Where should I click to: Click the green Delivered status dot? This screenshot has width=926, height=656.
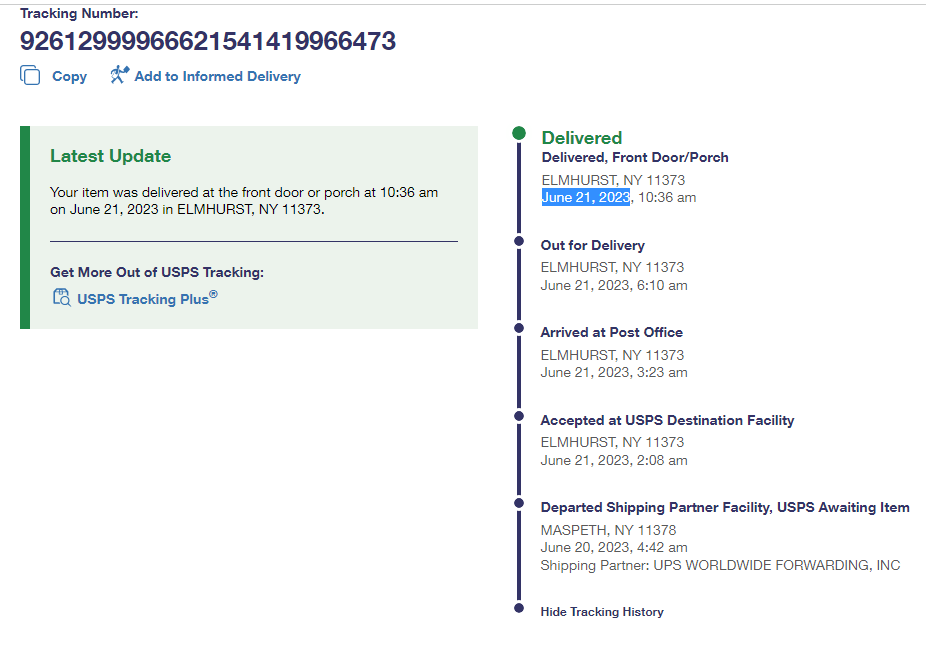pyautogui.click(x=518, y=133)
